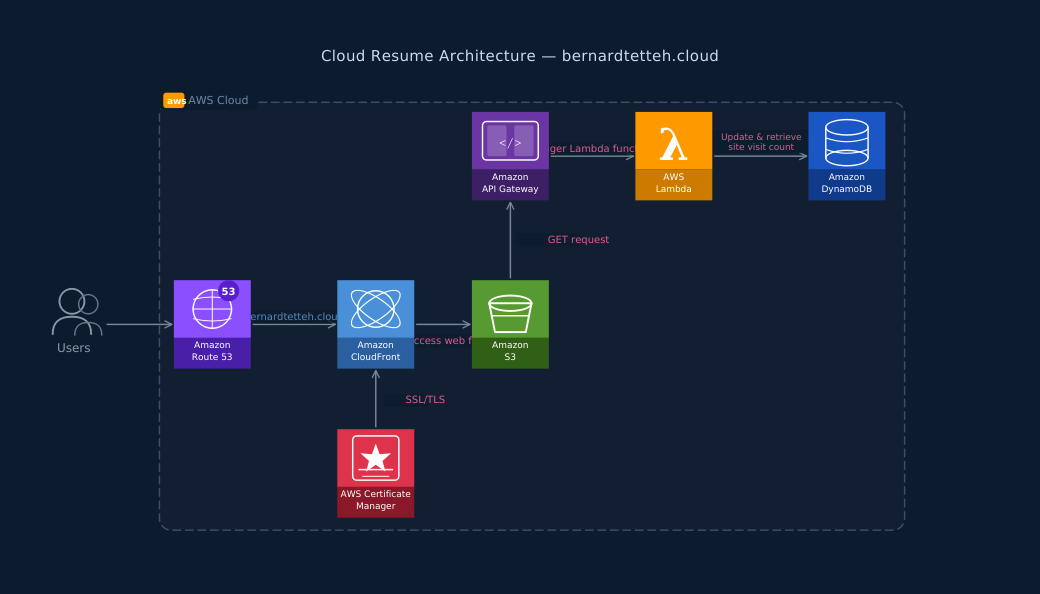Select the bernardtetteh.cloud arrow label
1040x594 pixels.
(x=295, y=317)
